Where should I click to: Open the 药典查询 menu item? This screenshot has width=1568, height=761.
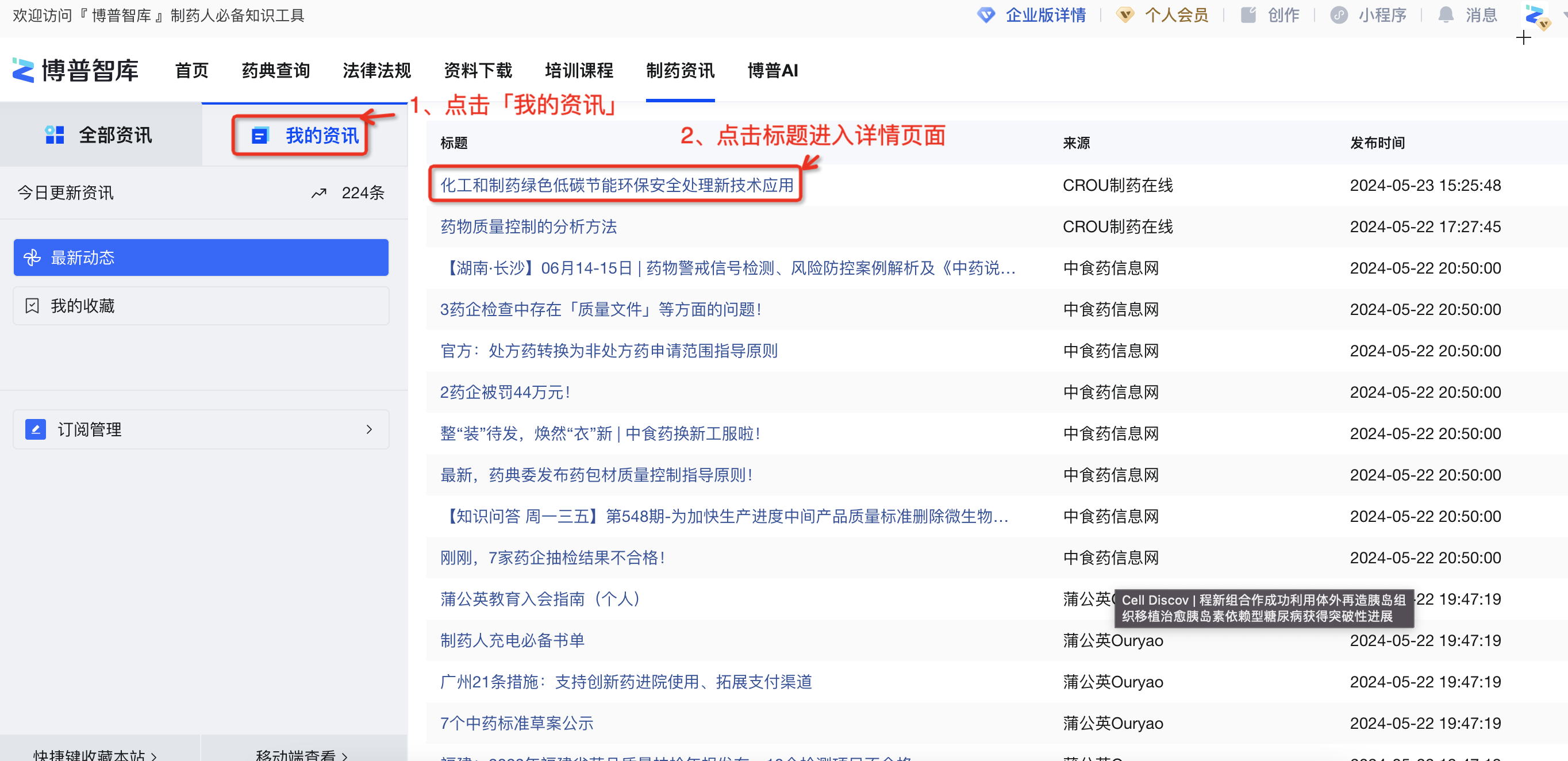(x=276, y=71)
